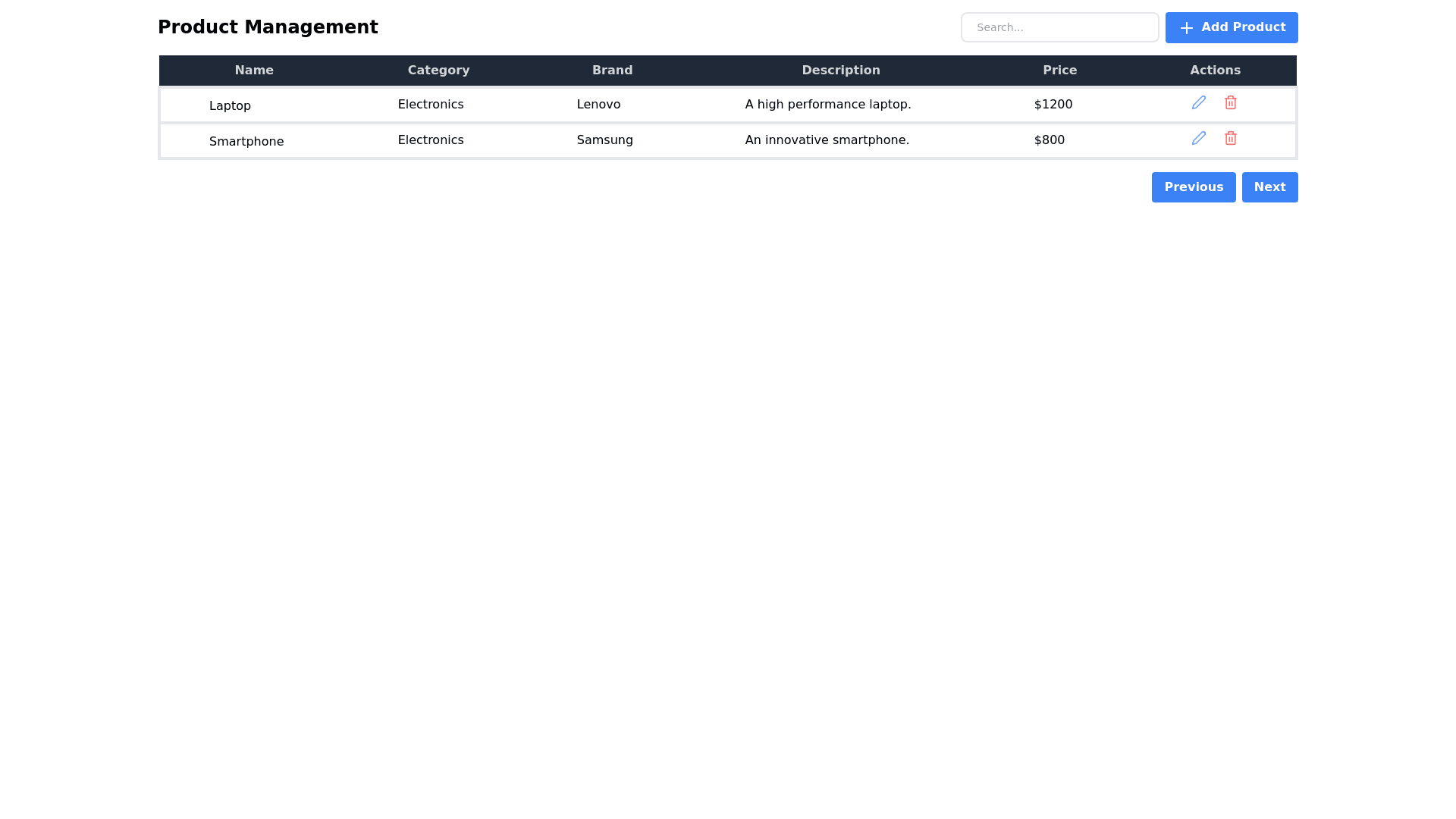Focus the Search input field
The height and width of the screenshot is (819, 1456).
(1059, 27)
